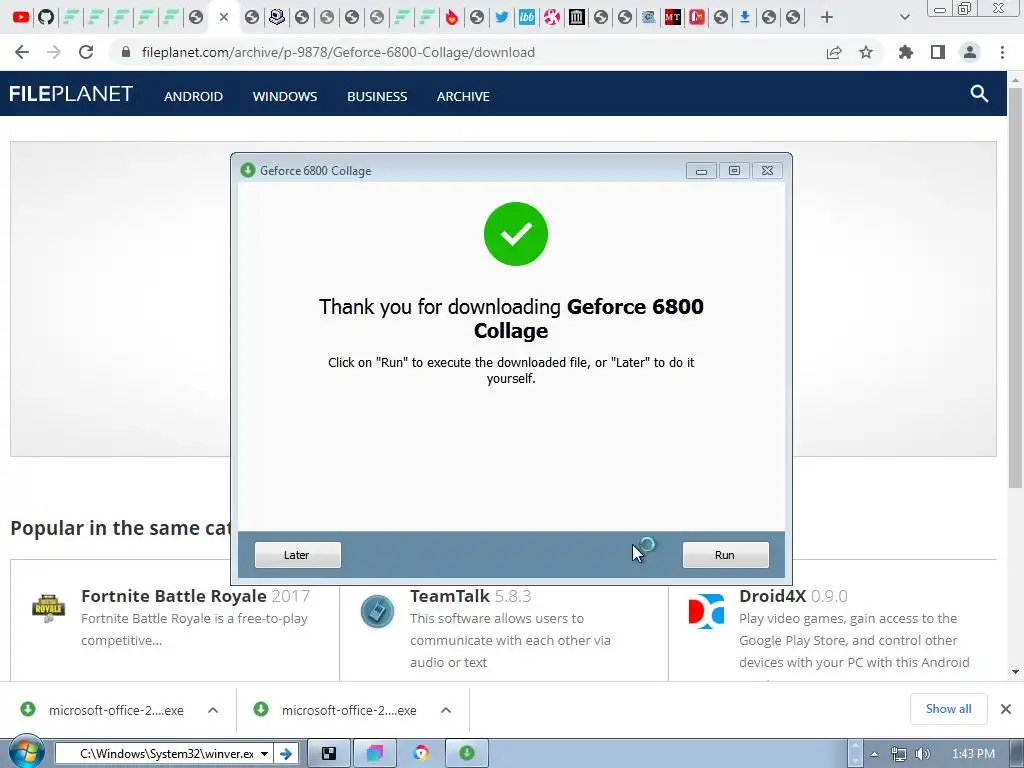Open Droid4X 0.9.0 link

[772, 596]
